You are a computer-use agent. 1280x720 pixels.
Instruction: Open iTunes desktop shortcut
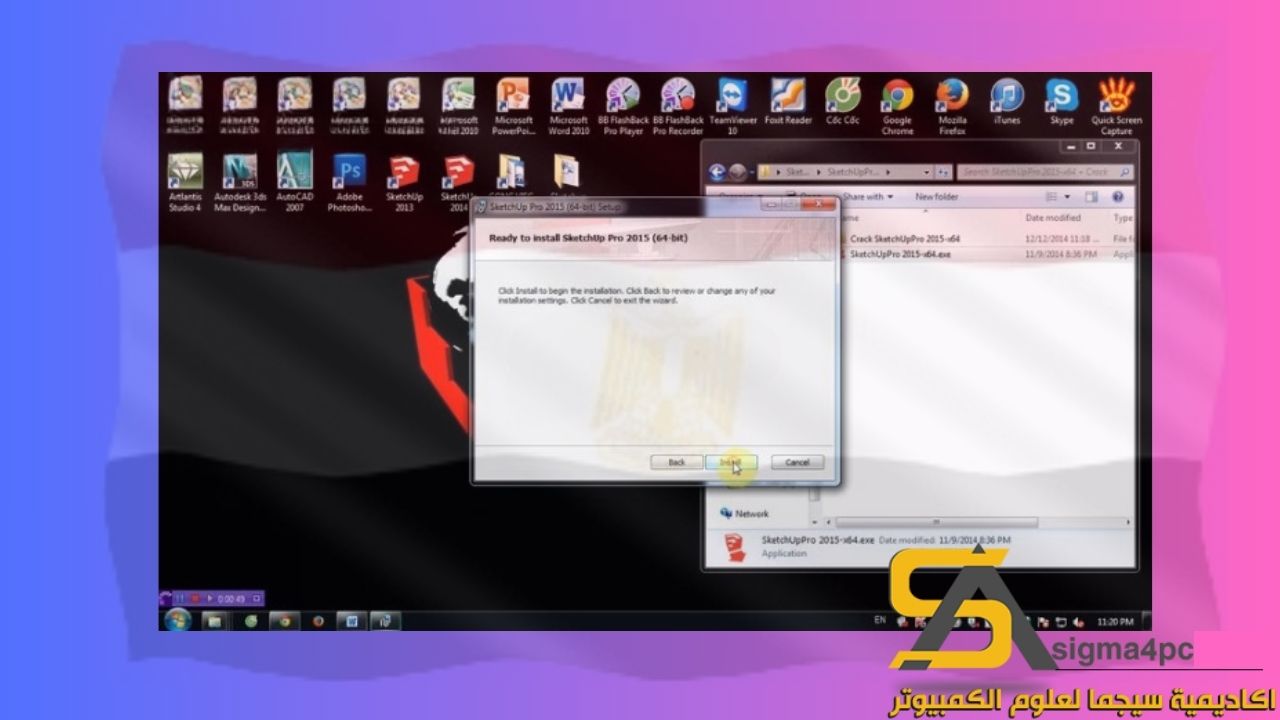1007,102
